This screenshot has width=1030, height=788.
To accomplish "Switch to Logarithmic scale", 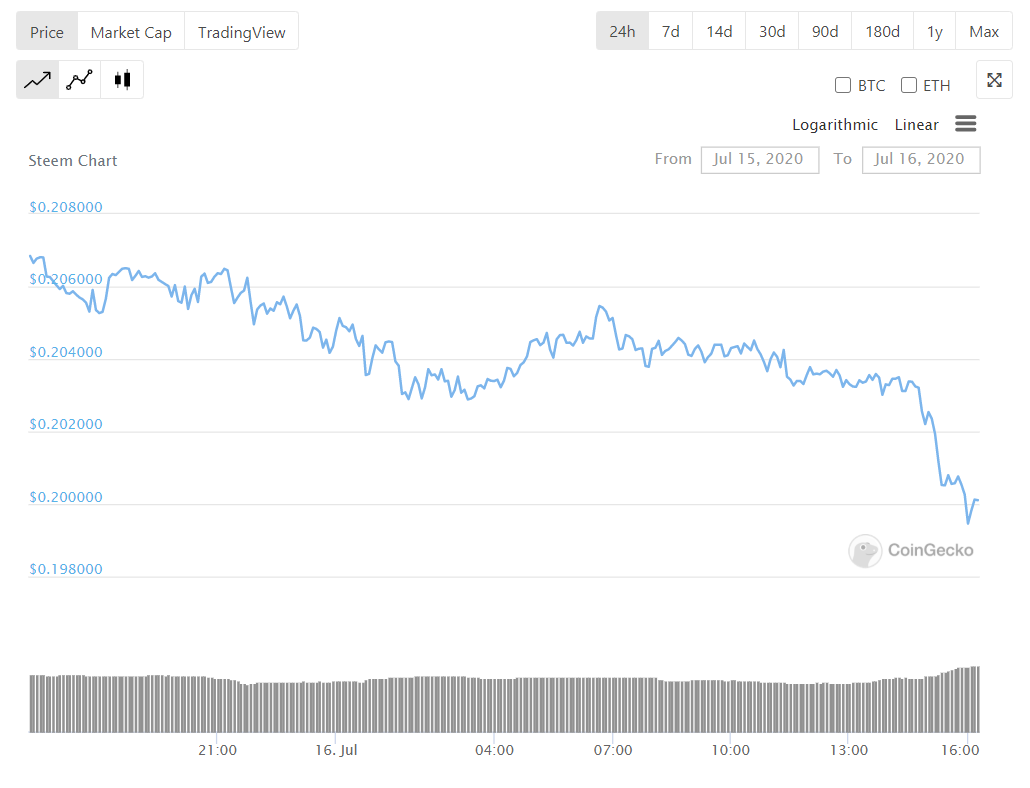I will [x=835, y=125].
